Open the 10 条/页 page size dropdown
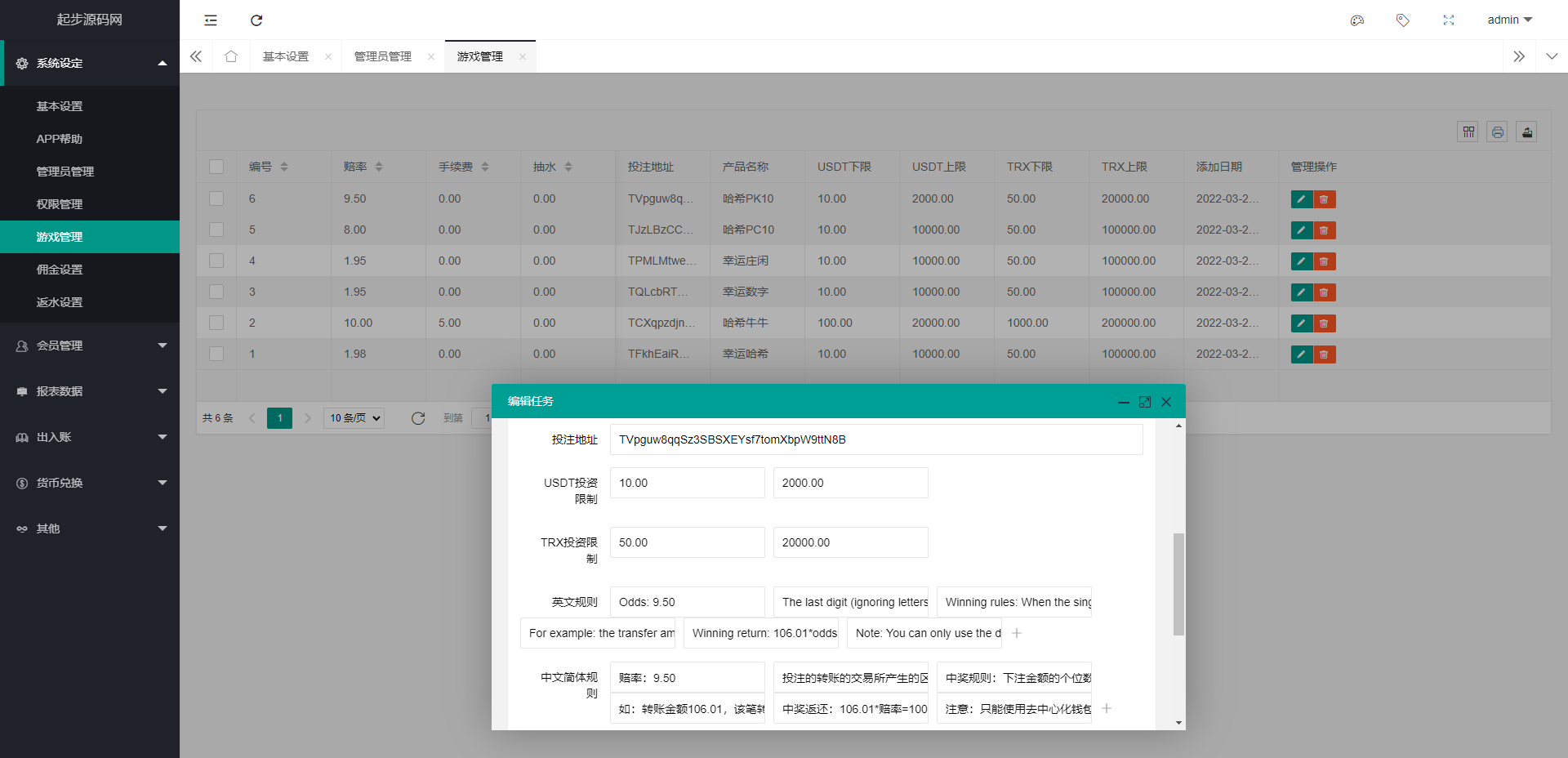This screenshot has width=1568, height=758. [354, 418]
